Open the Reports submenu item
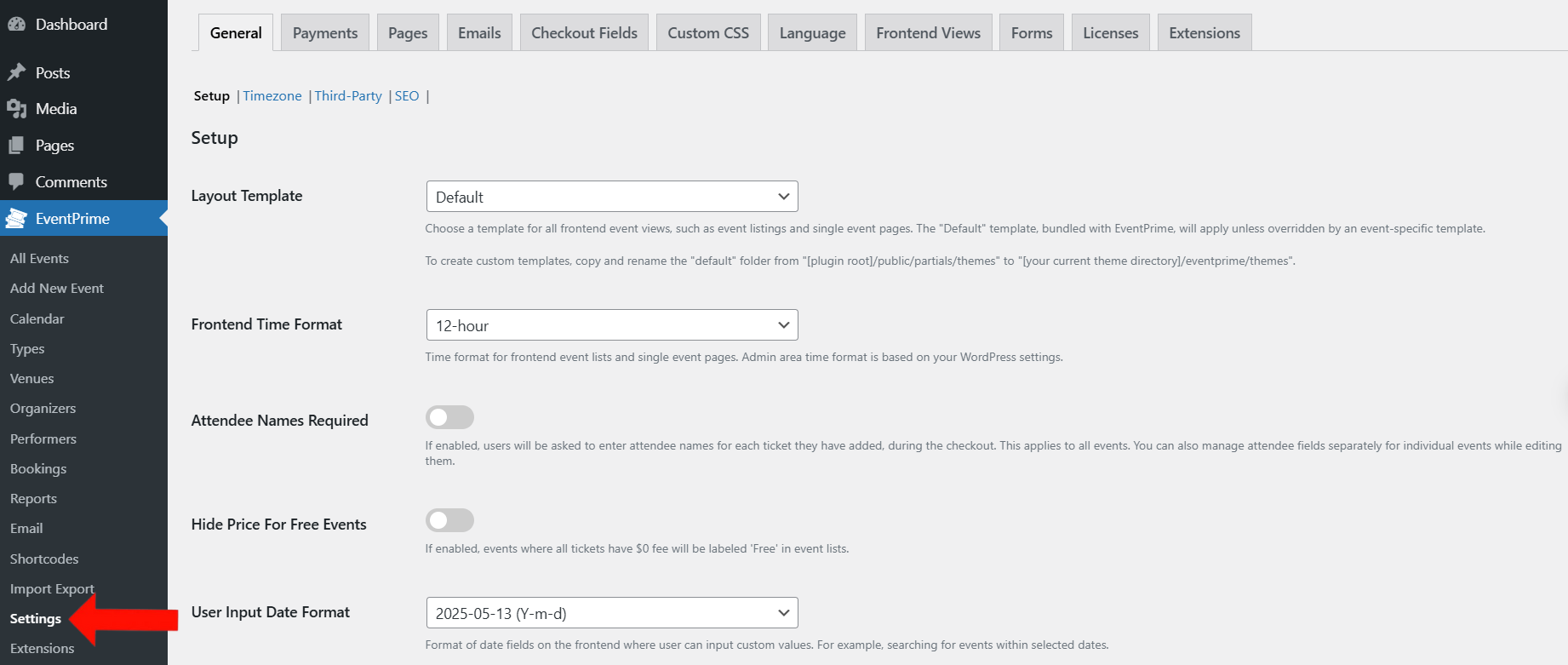Screen dimensions: 1568x665 pos(34,498)
